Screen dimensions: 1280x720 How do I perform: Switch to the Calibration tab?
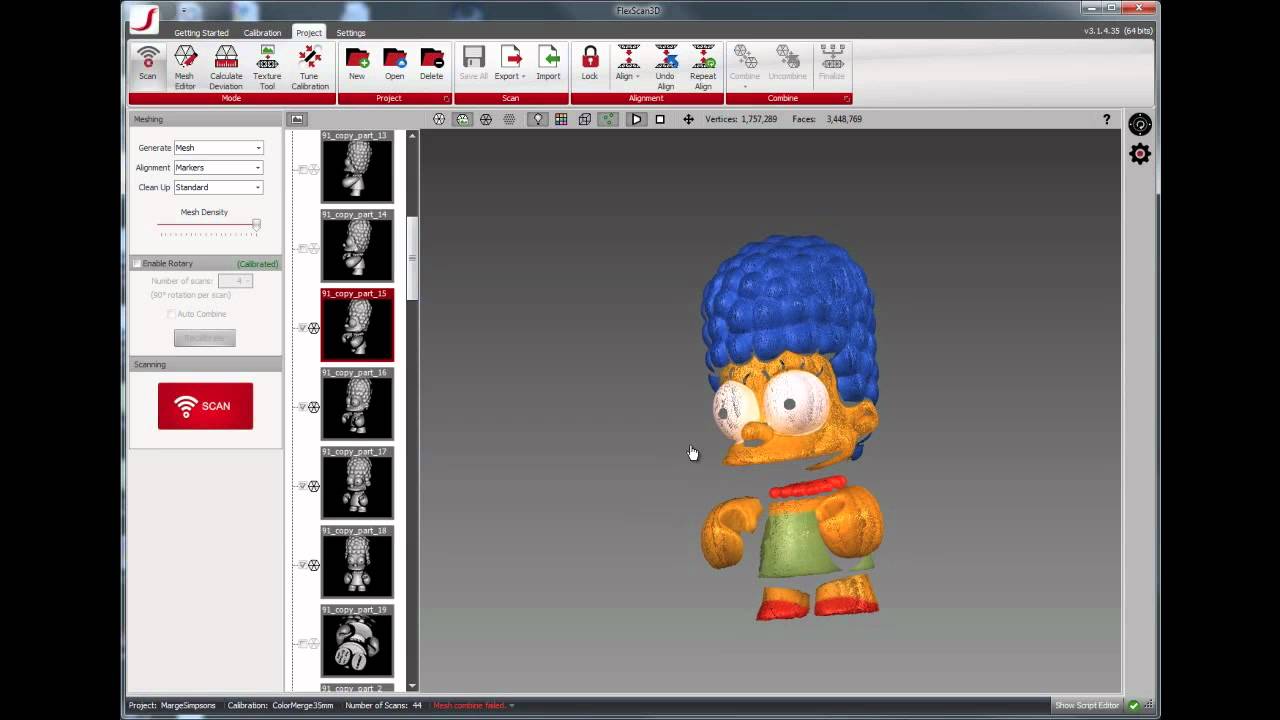262,33
